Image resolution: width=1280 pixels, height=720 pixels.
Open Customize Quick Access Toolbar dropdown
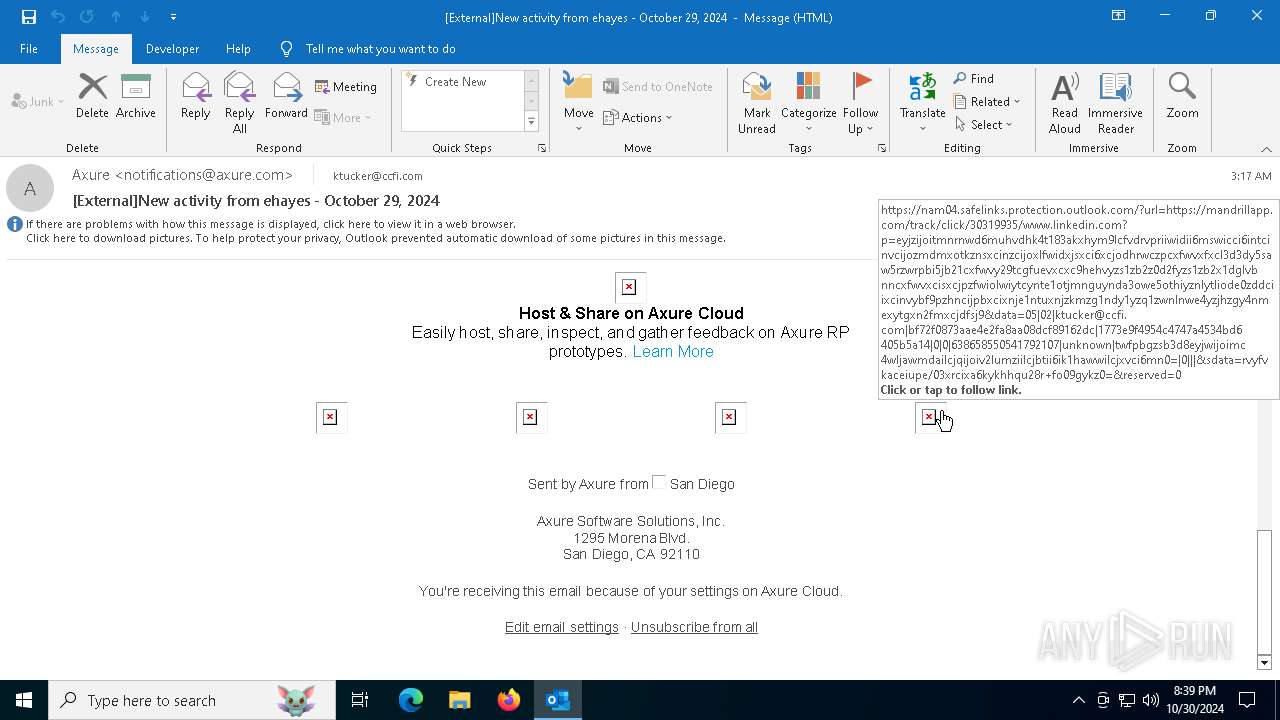click(173, 16)
